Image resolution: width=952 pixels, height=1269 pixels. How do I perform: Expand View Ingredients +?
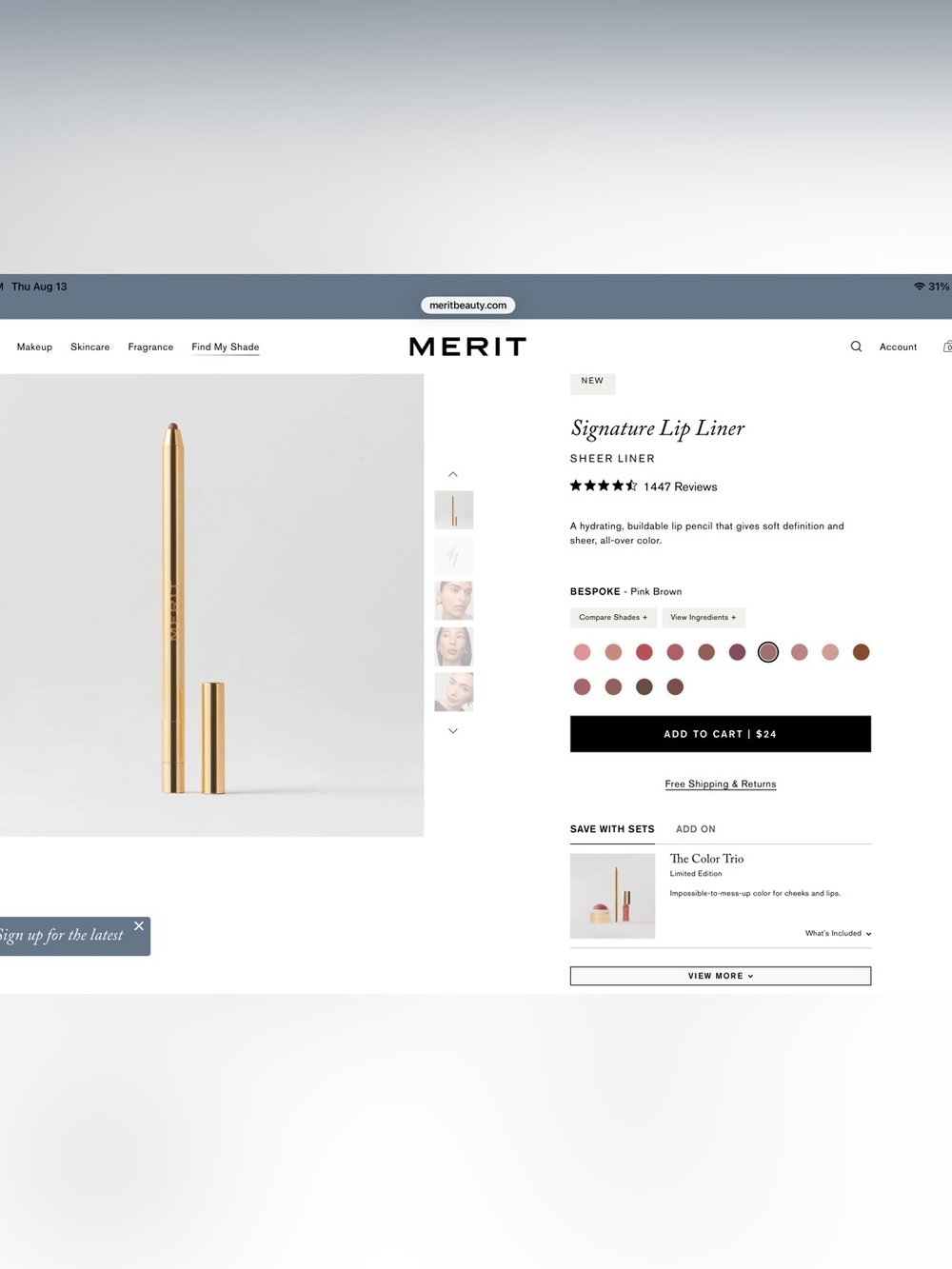pyautogui.click(x=704, y=617)
